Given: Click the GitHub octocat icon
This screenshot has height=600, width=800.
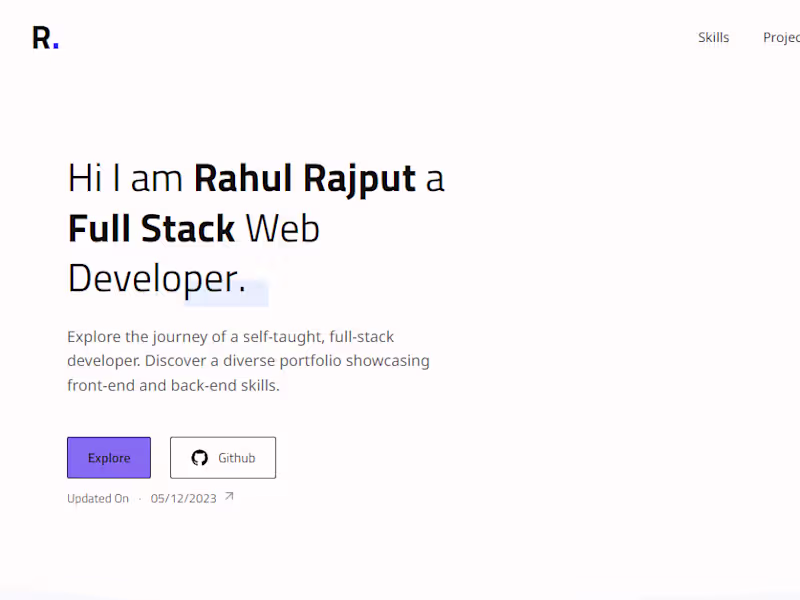Looking at the screenshot, I should click(199, 458).
